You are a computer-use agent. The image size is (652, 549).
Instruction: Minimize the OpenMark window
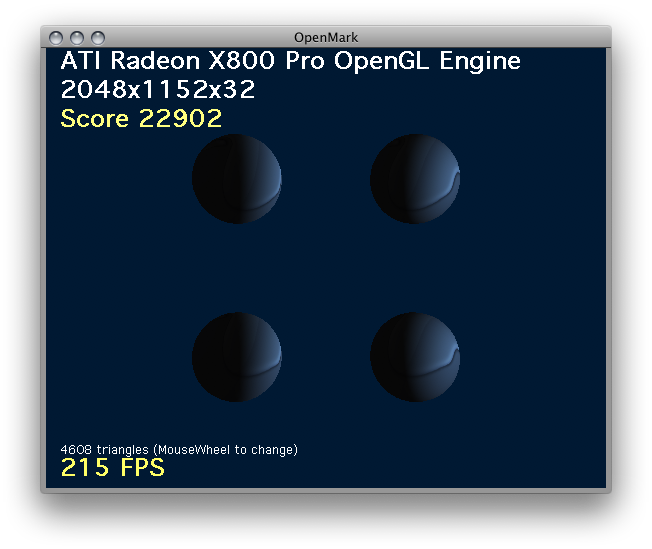pyautogui.click(x=77, y=38)
